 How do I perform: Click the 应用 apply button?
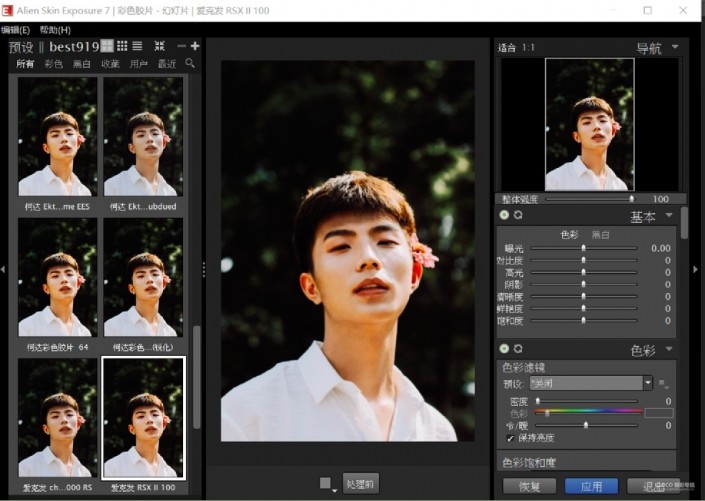click(591, 487)
